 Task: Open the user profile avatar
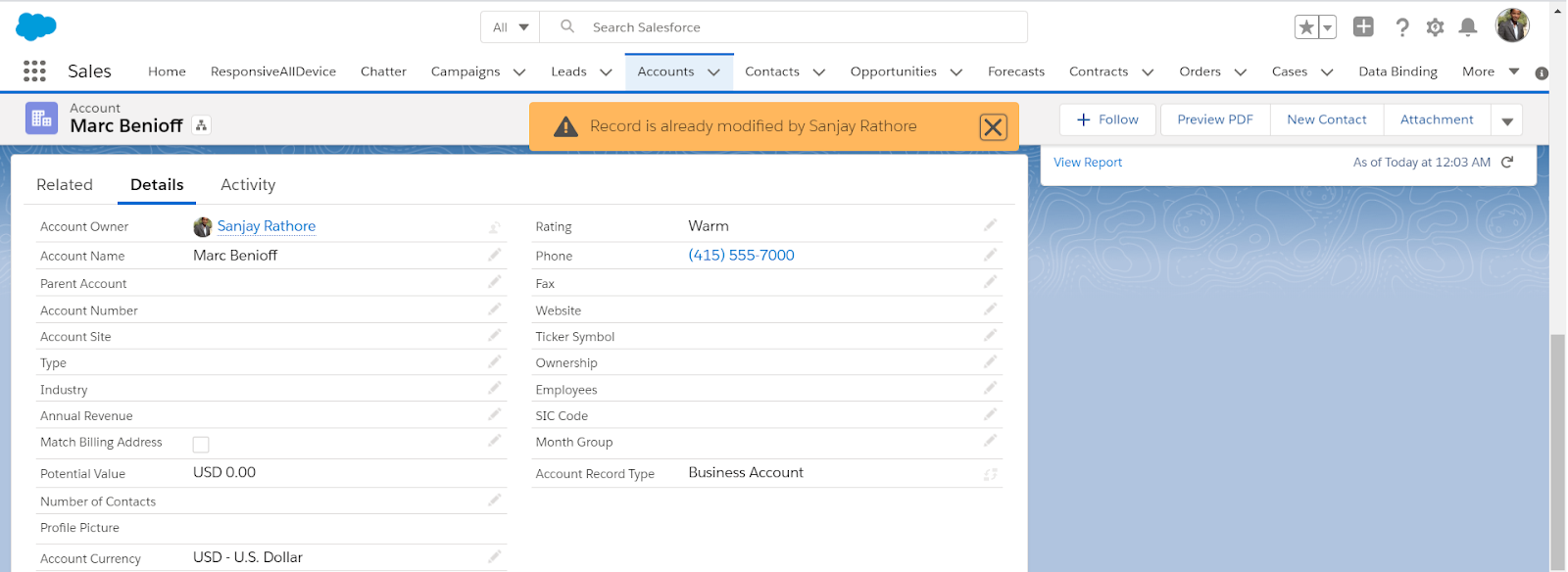[1512, 25]
